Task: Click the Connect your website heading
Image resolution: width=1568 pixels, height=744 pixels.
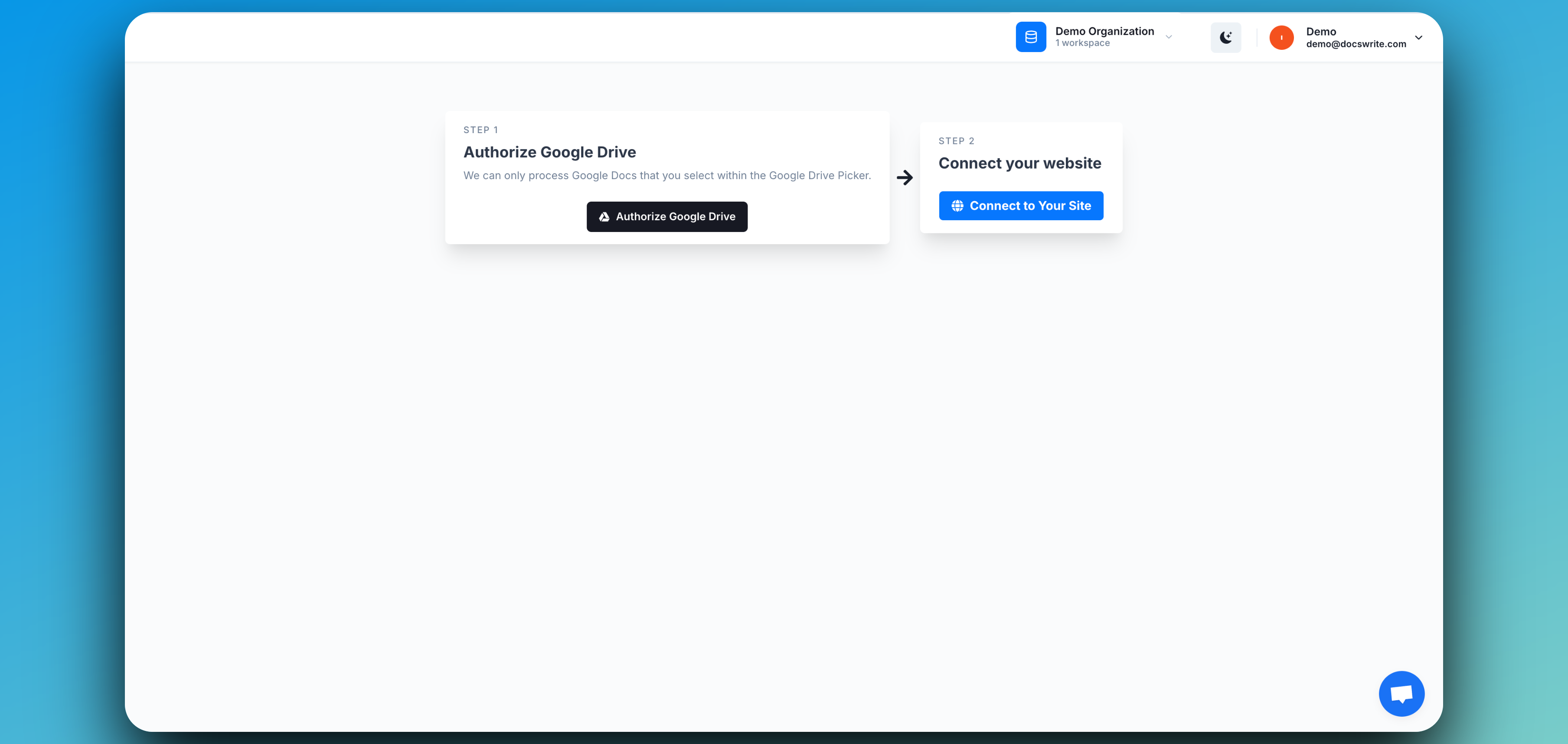Action: tap(1020, 163)
